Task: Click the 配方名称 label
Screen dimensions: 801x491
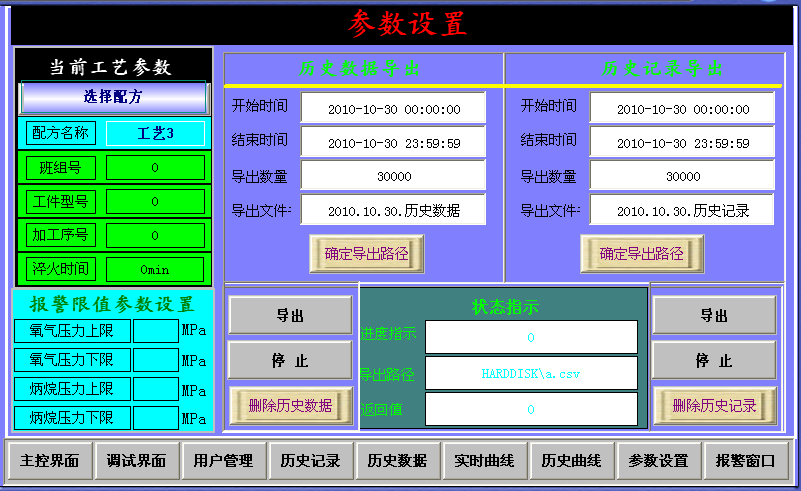Action: point(61,133)
